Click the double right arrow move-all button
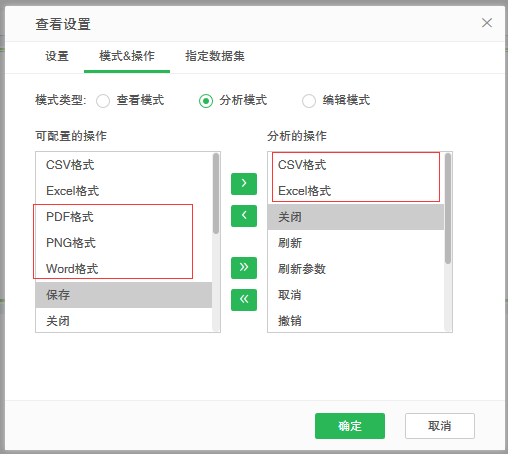The image size is (508, 454). [244, 268]
